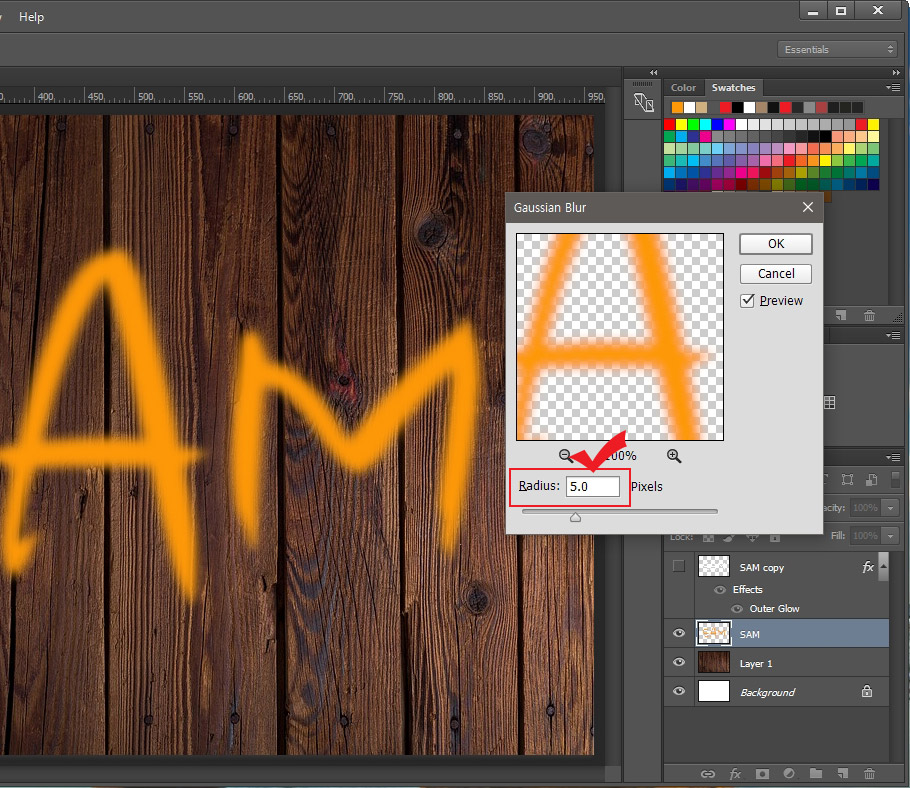Open the 3D panel icon in the dock
Viewport: 910px width, 788px height.
tap(644, 103)
